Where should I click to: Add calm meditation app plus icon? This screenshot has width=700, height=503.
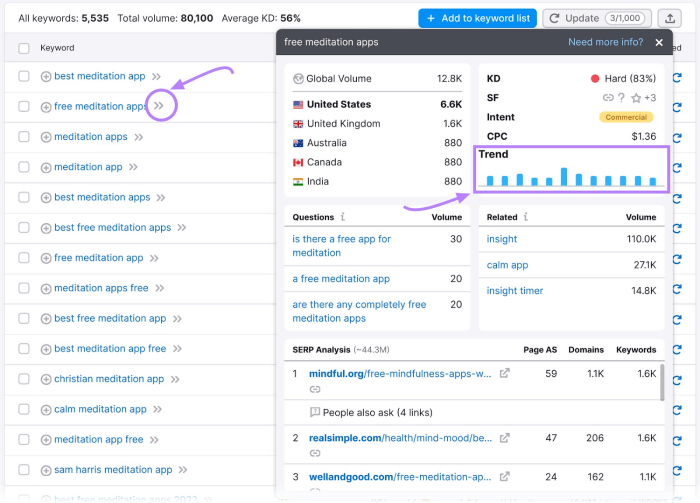(46, 410)
